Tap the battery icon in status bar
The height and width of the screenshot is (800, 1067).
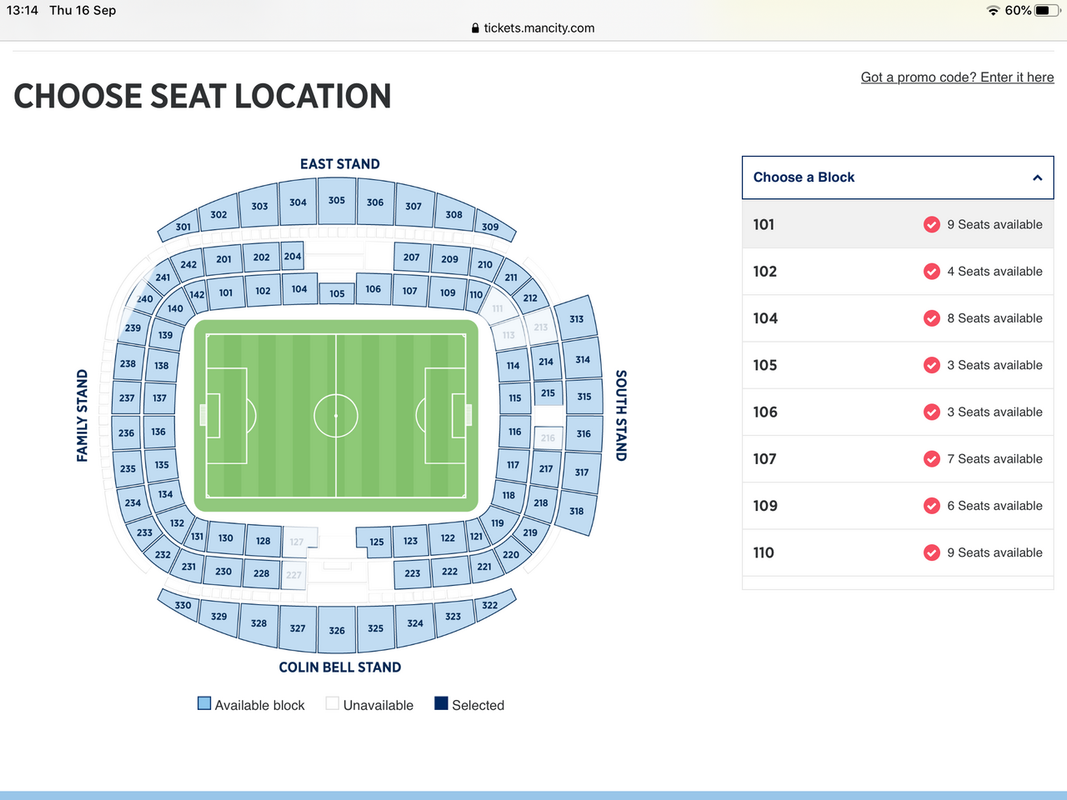tap(1047, 10)
